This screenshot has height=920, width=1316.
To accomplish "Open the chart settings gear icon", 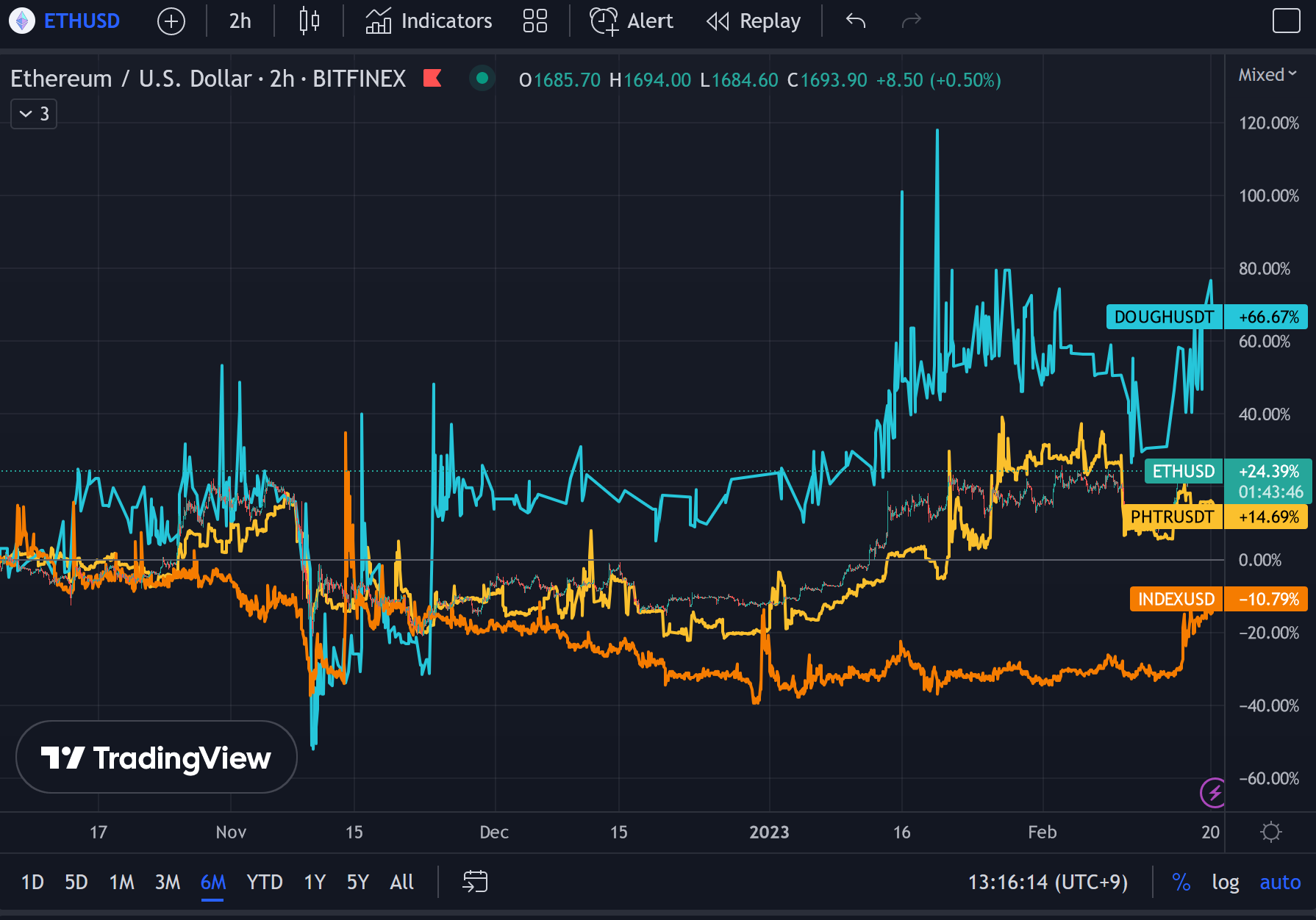I will coord(1271,832).
